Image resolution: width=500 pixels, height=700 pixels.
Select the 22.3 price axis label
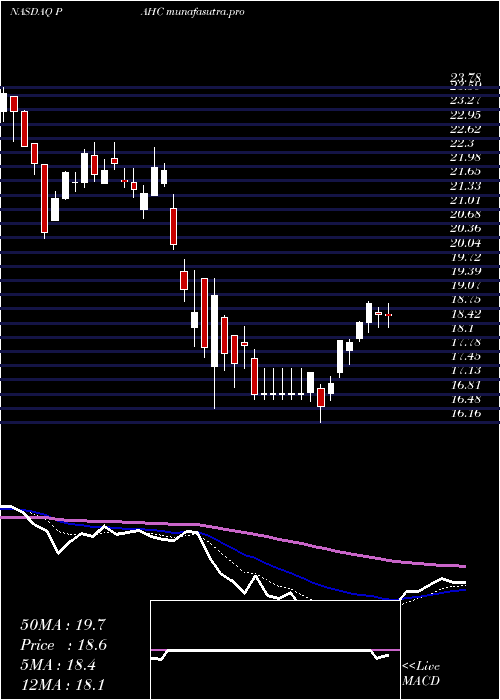tap(463, 143)
